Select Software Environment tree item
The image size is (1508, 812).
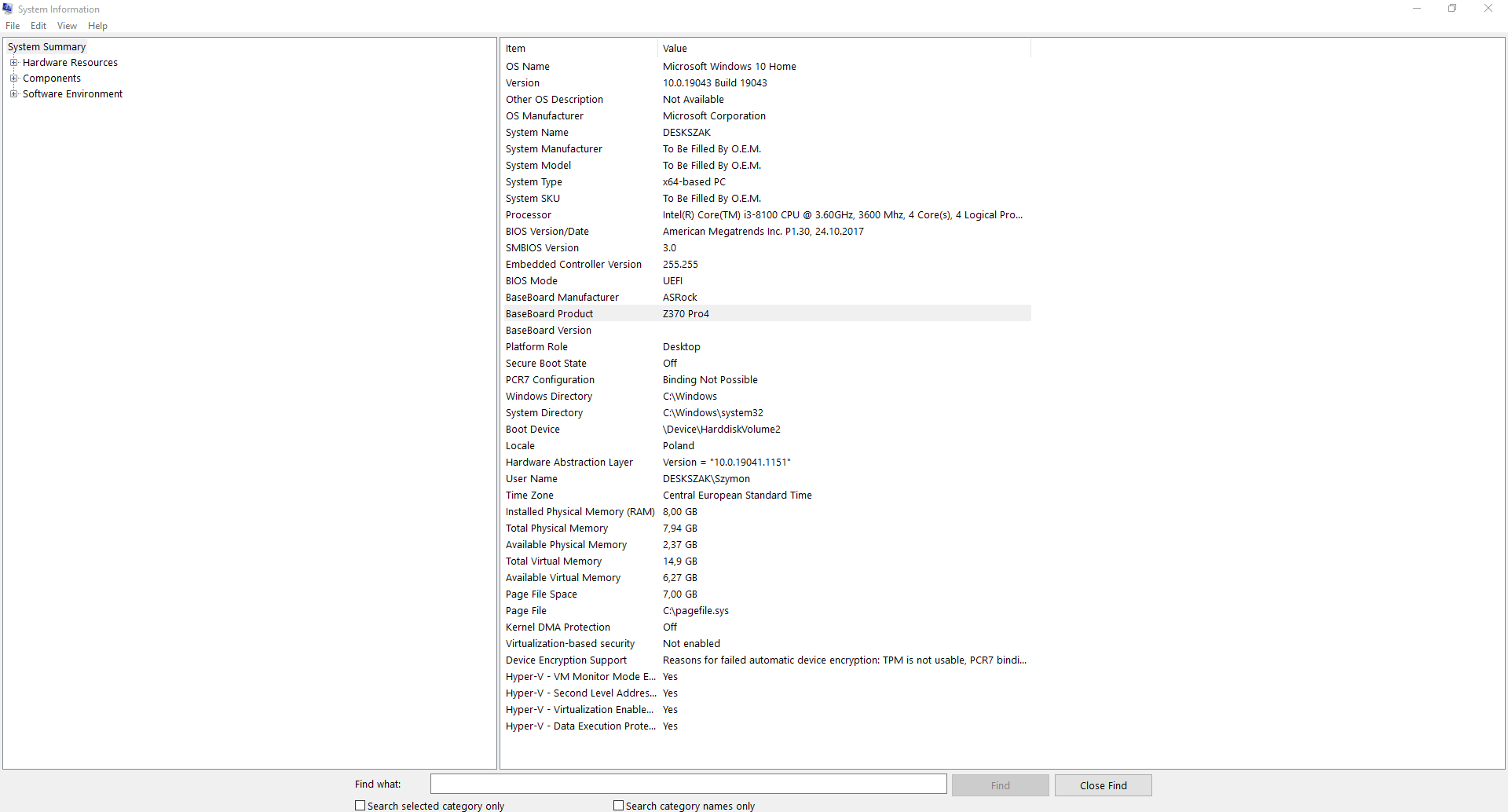[x=72, y=94]
